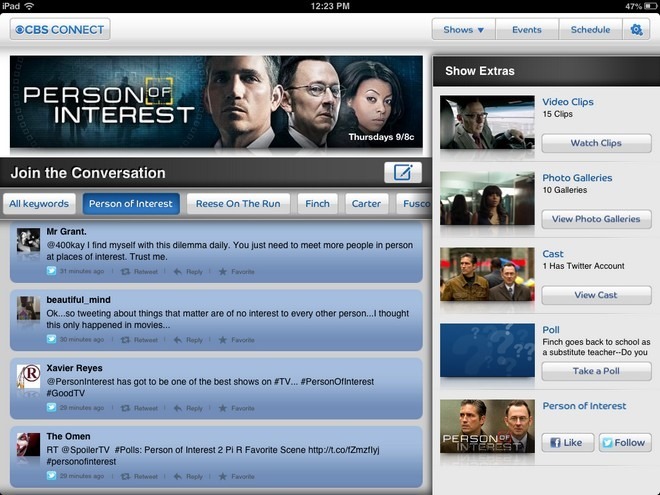
Task: Tap the CBS Connect logo button
Action: [60, 29]
